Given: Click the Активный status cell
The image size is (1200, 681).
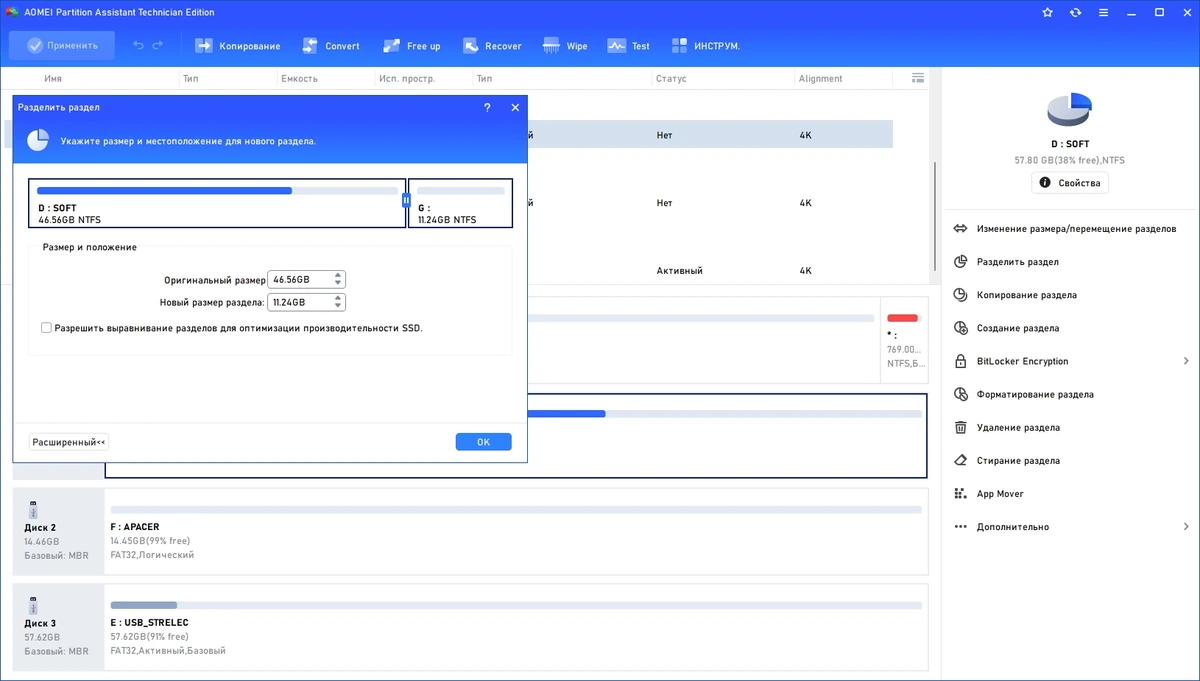Looking at the screenshot, I should [x=680, y=271].
